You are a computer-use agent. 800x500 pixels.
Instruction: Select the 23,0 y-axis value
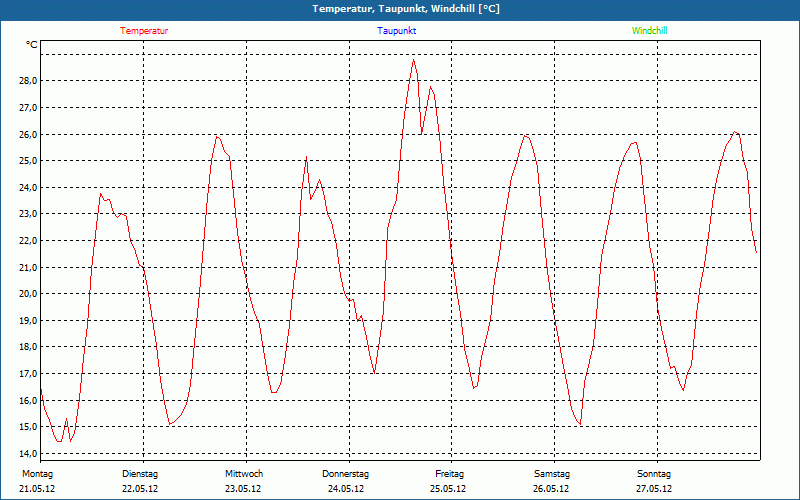(x=28, y=214)
